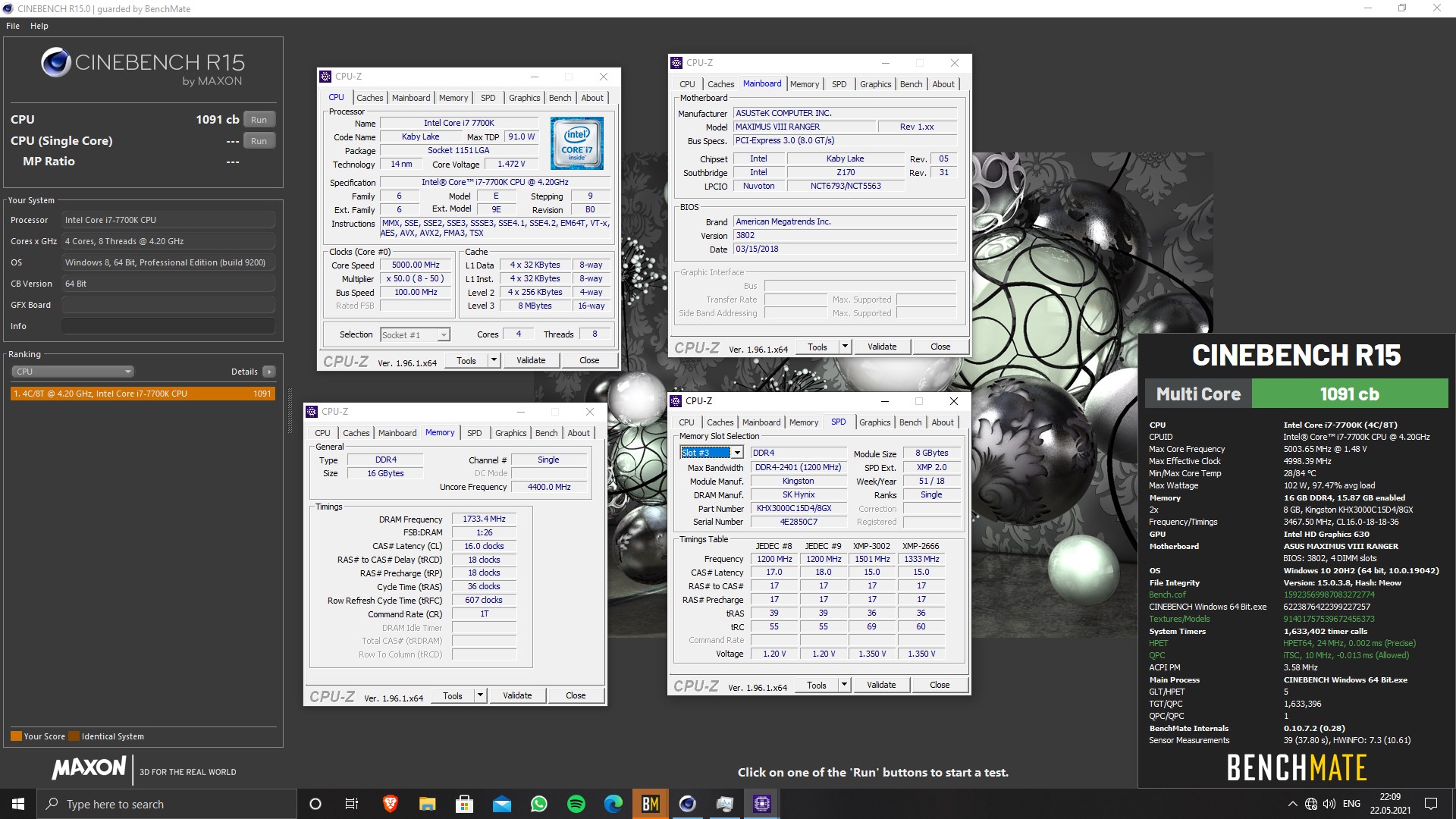Expand Tools arrow in Mainboard window
1456x819 pixels.
point(845,347)
